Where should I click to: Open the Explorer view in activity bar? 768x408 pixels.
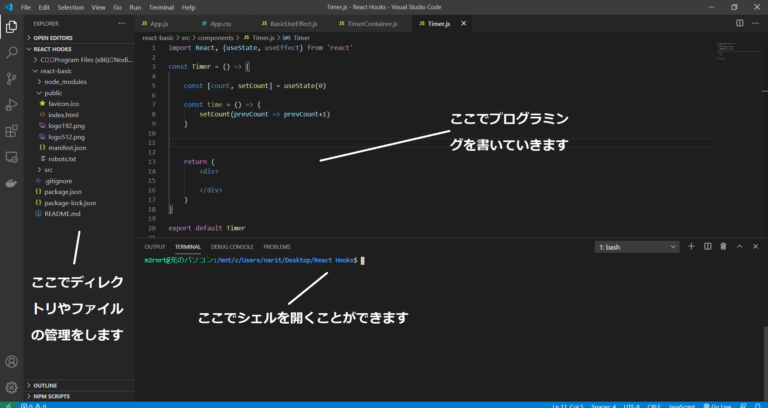tap(11, 27)
